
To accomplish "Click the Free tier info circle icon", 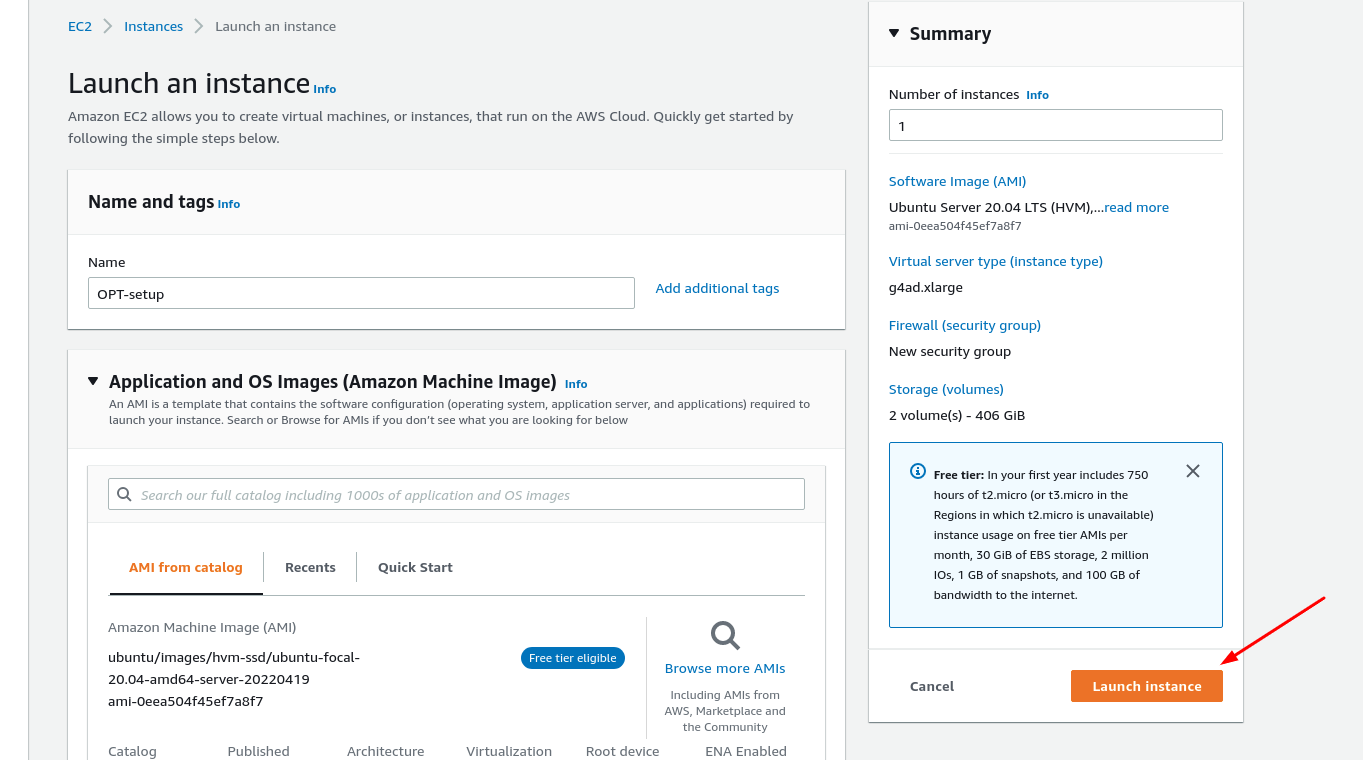I will tap(917, 471).
